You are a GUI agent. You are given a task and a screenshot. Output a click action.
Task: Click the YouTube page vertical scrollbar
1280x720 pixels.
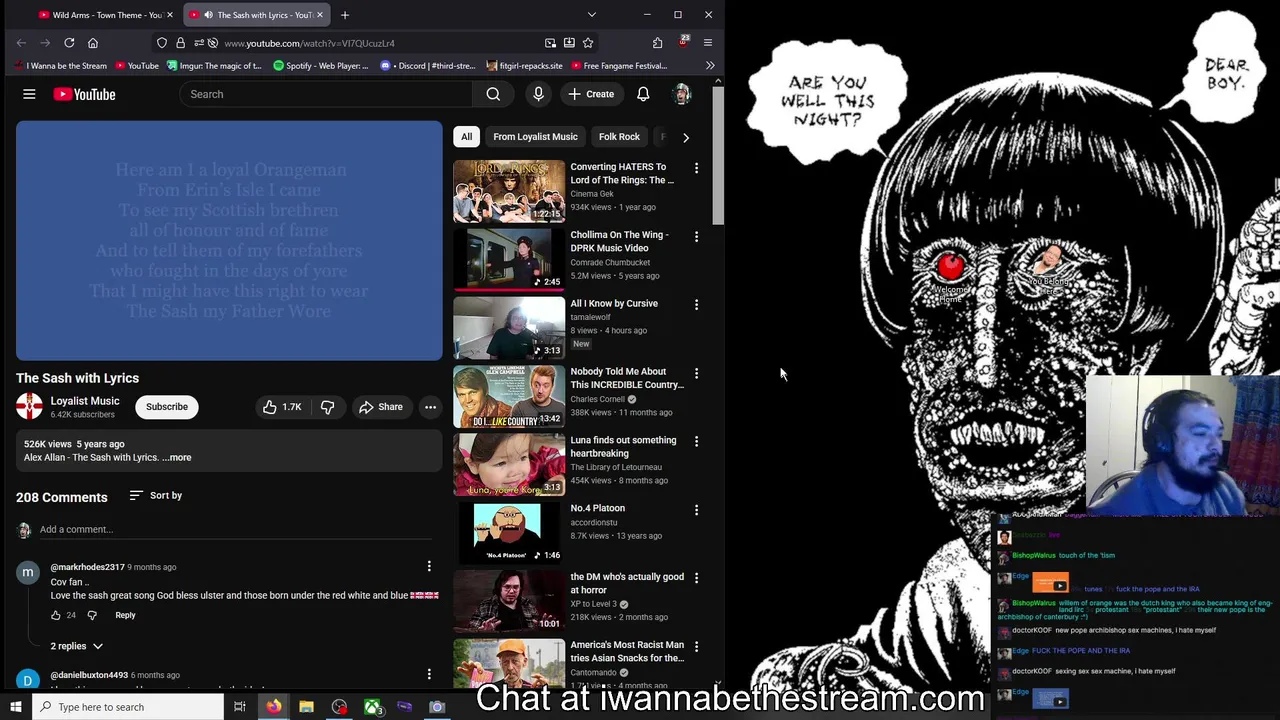pos(718,156)
